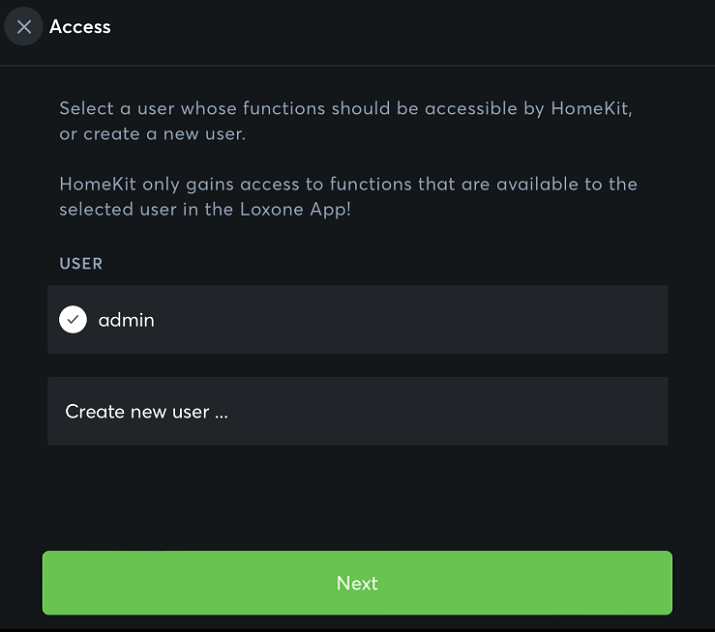The width and height of the screenshot is (715, 632).
Task: Dismiss the dialog using the top-left circle button
Action: (x=24, y=27)
